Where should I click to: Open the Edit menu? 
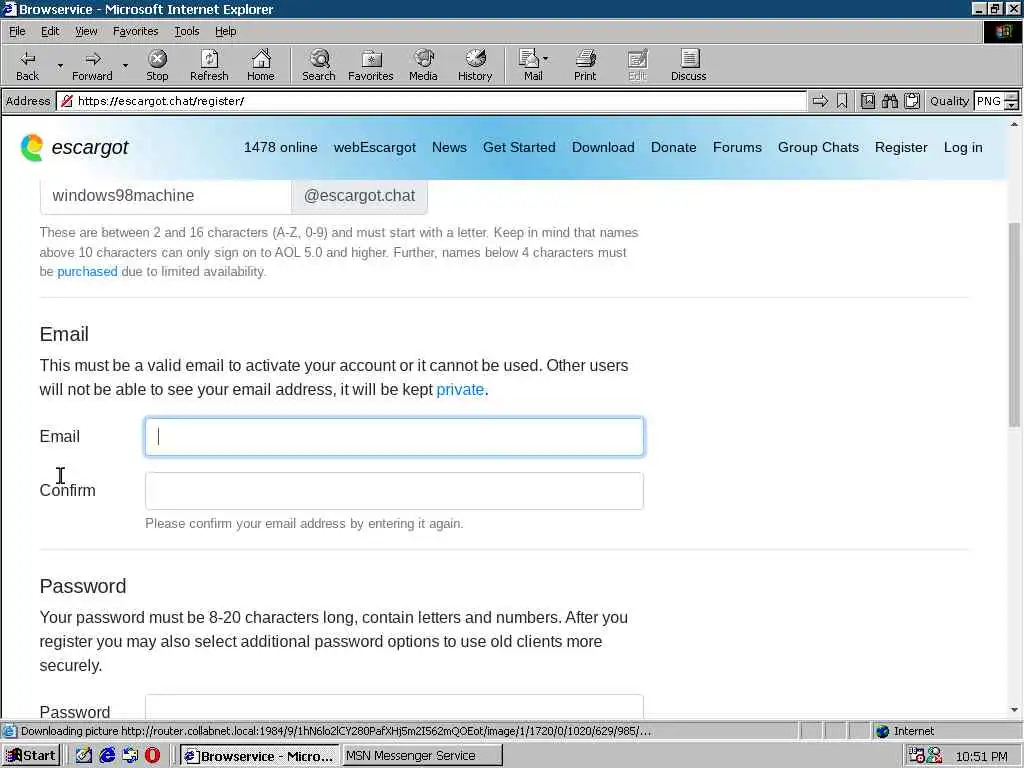click(x=50, y=31)
